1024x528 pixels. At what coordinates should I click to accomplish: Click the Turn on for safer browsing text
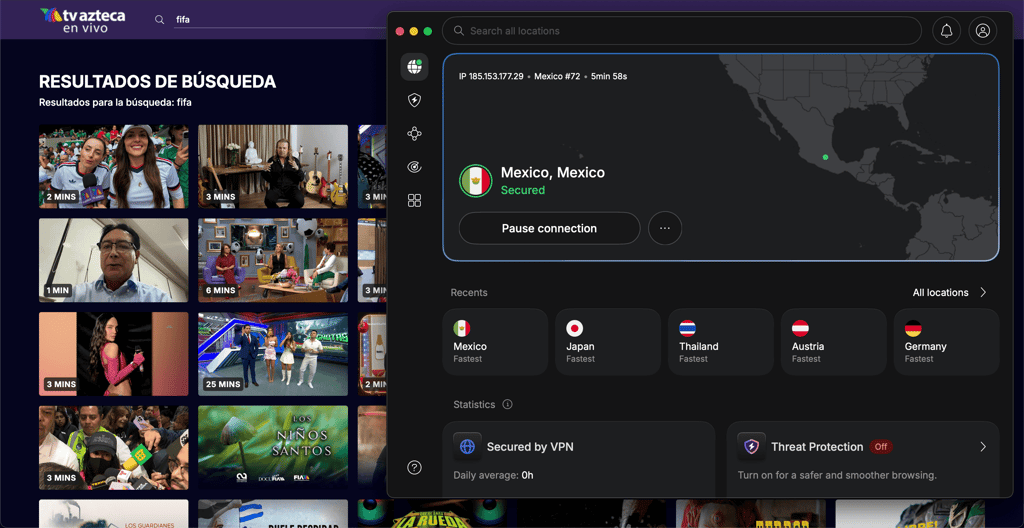(837, 475)
